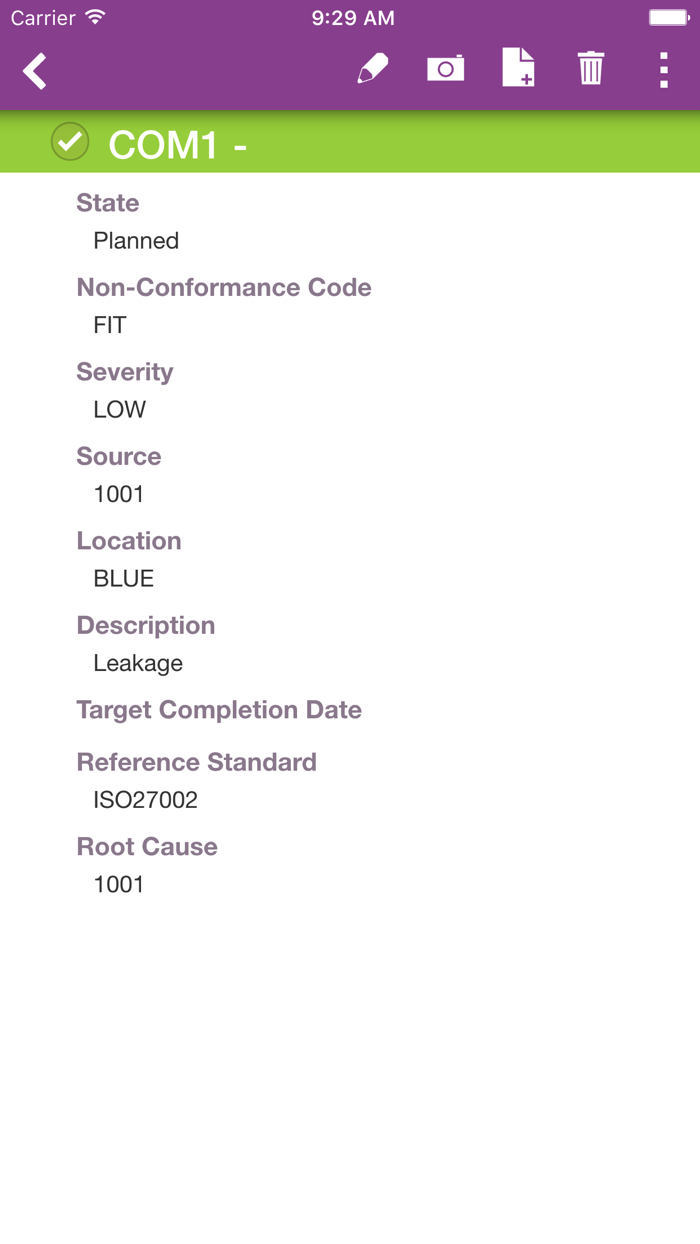Viewport: 700px width, 1244px height.
Task: Tap the COM1 title header
Action: (x=178, y=145)
